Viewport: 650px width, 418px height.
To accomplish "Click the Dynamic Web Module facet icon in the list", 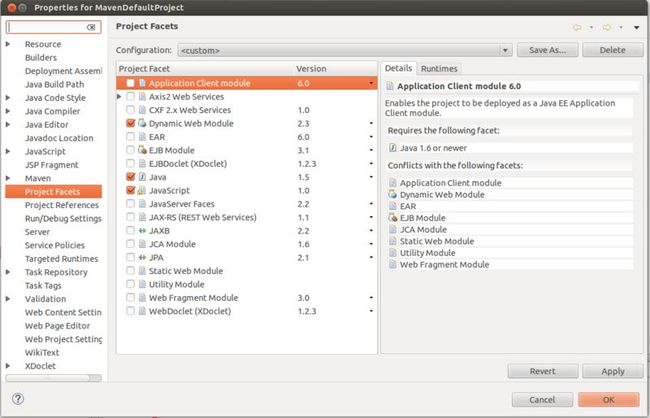I will tap(142, 123).
